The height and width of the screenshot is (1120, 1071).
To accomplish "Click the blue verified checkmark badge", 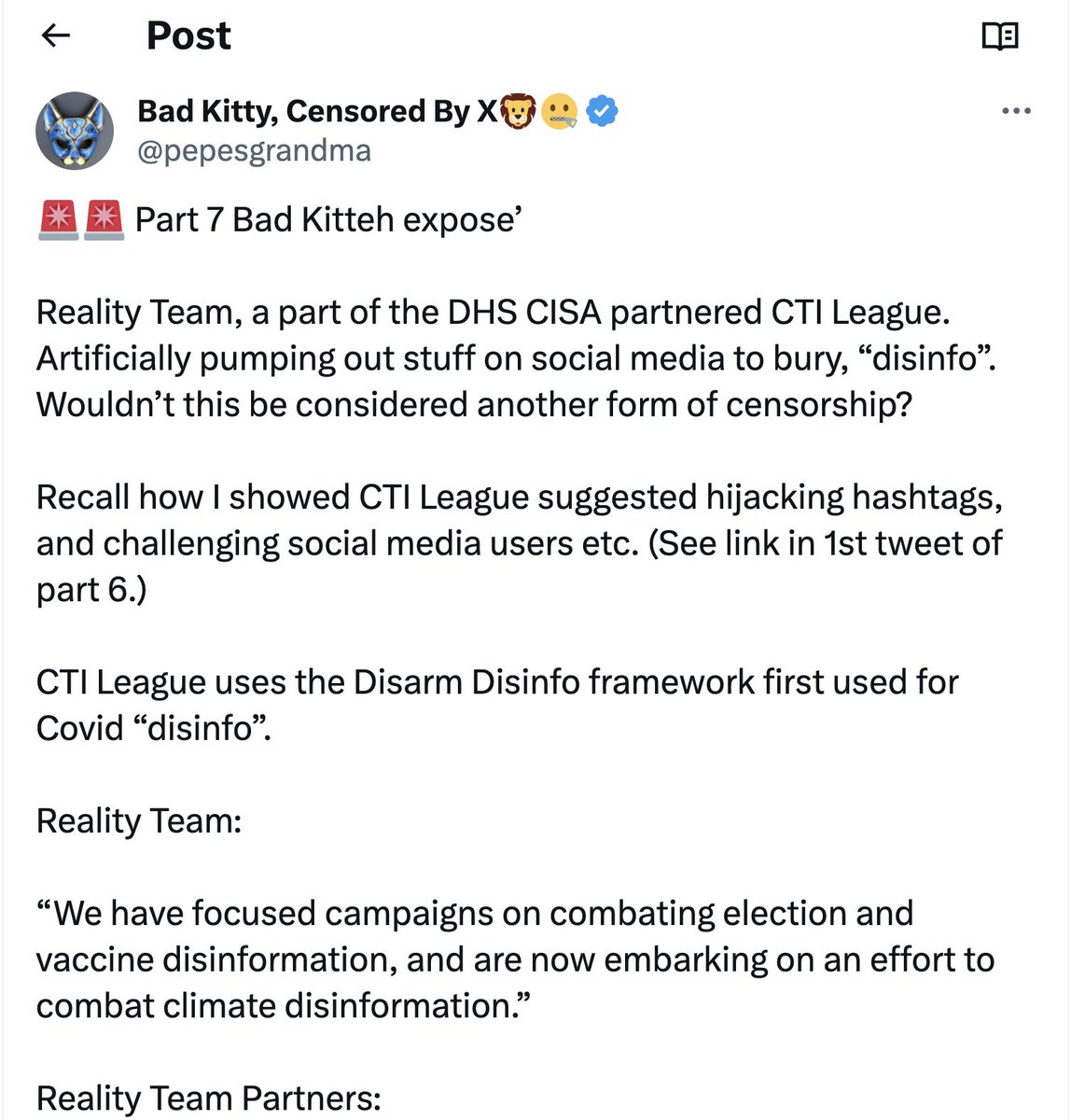I will pyautogui.click(x=603, y=111).
